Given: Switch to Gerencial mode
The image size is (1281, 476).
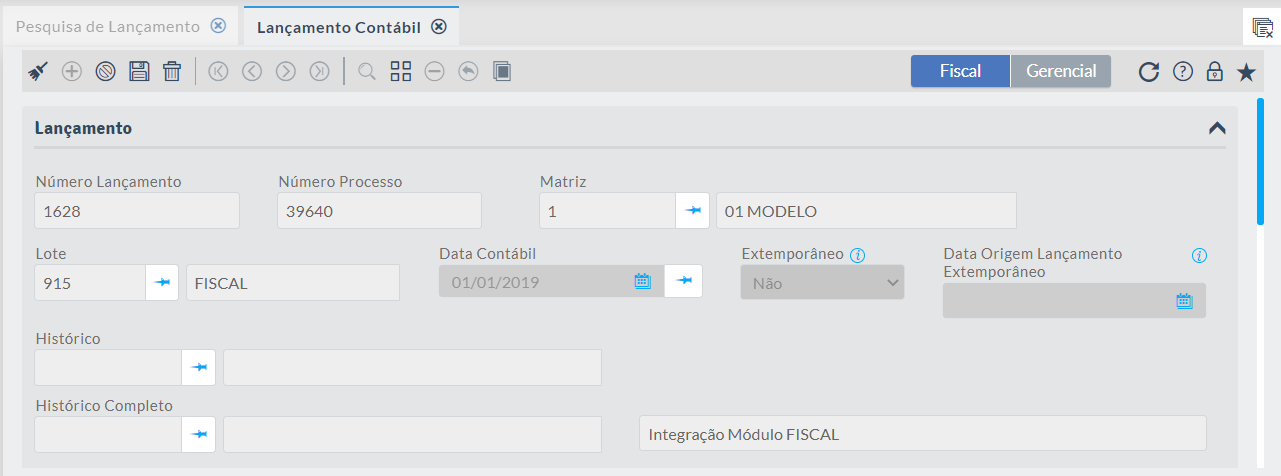Looking at the screenshot, I should (x=1061, y=71).
